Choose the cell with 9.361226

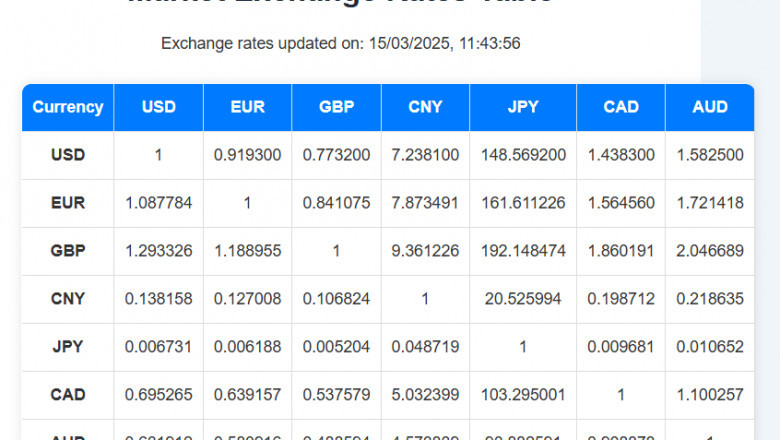(425, 251)
